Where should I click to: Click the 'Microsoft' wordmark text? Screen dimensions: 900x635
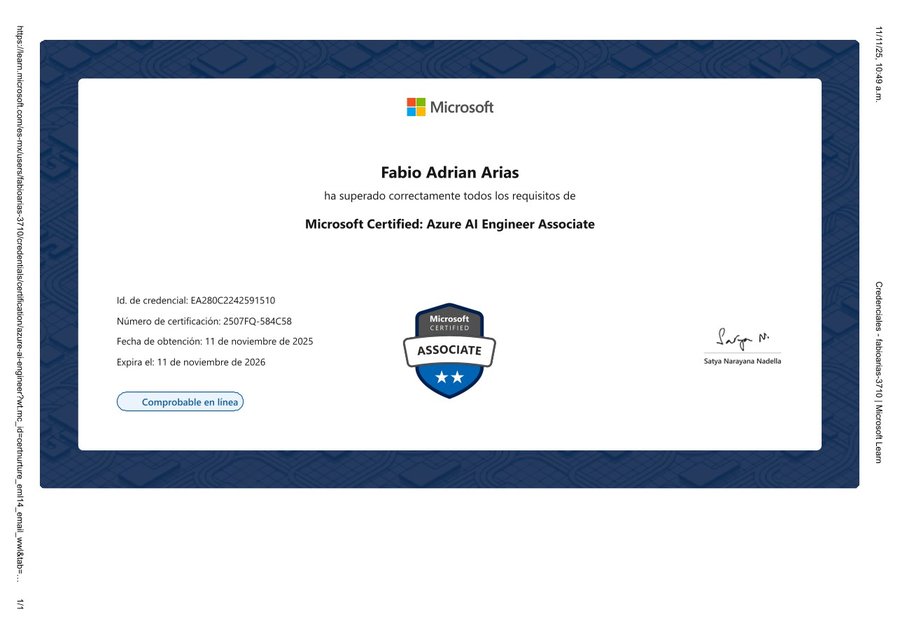click(x=461, y=107)
